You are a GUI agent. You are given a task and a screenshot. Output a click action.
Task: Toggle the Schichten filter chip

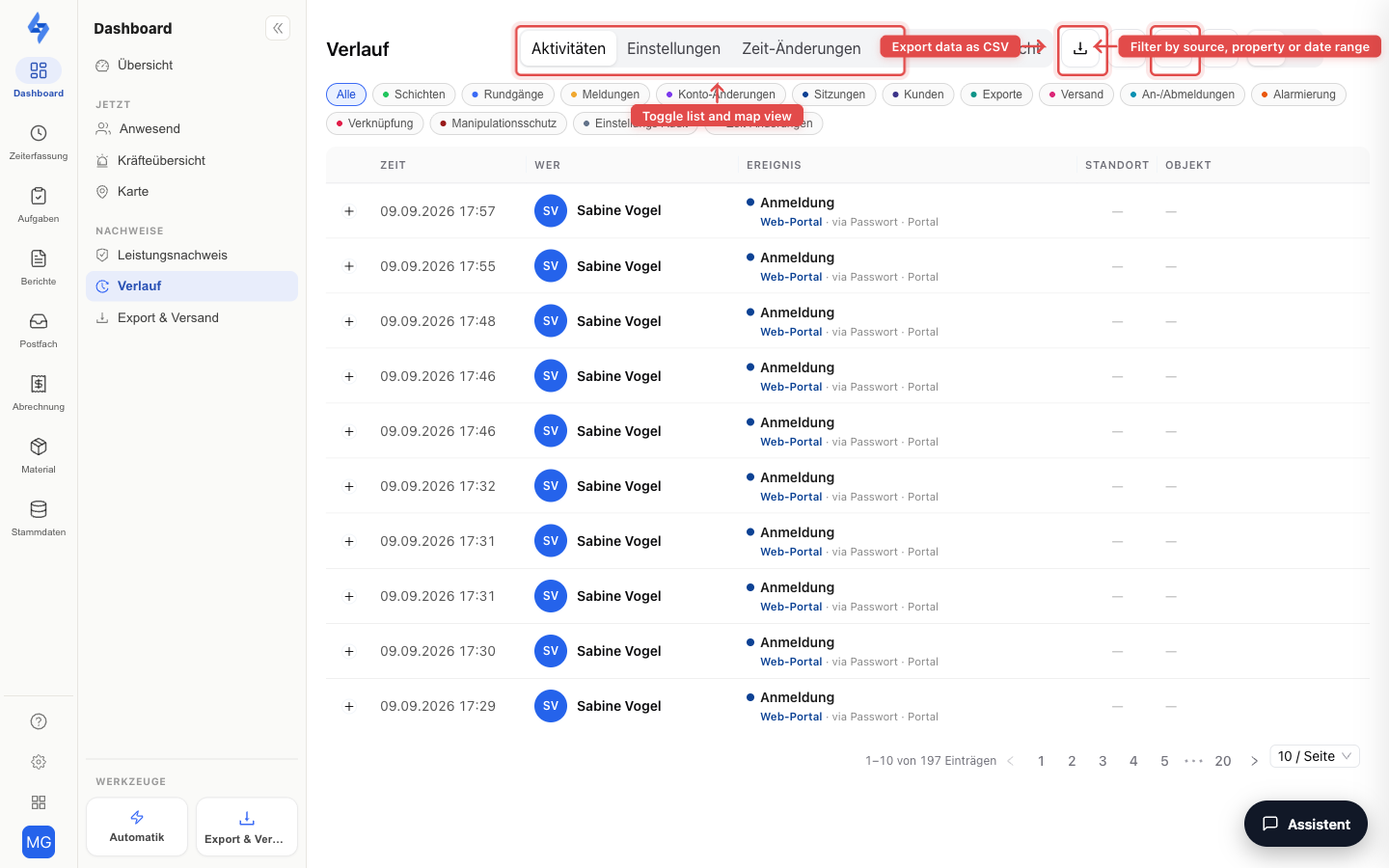click(x=414, y=95)
